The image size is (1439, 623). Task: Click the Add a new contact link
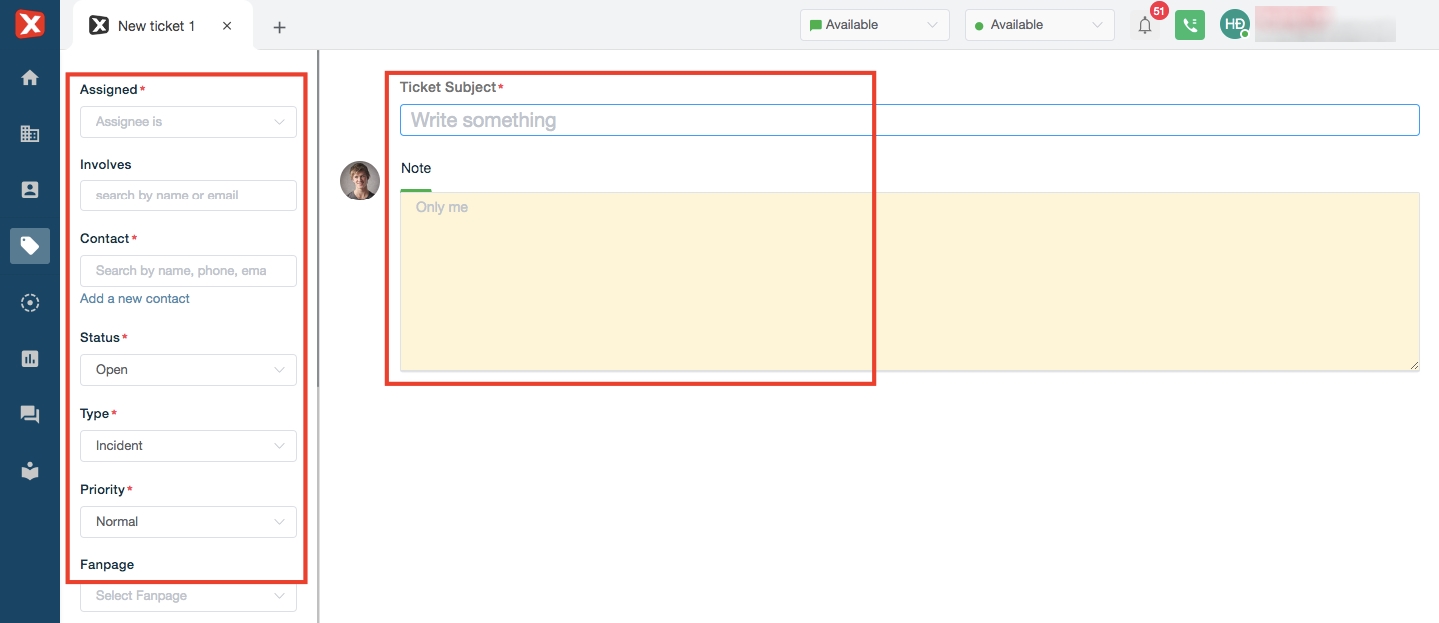(x=135, y=299)
